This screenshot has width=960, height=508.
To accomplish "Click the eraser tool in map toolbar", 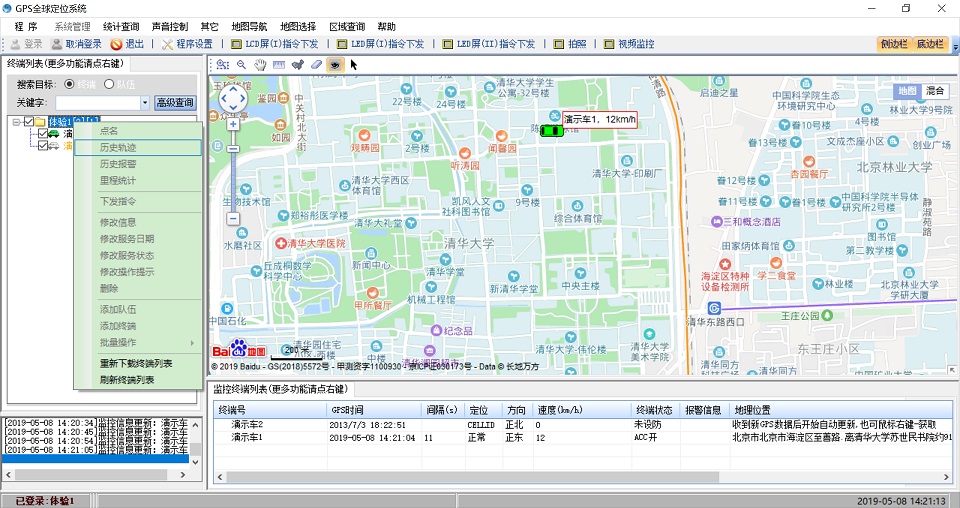I will tap(316, 64).
